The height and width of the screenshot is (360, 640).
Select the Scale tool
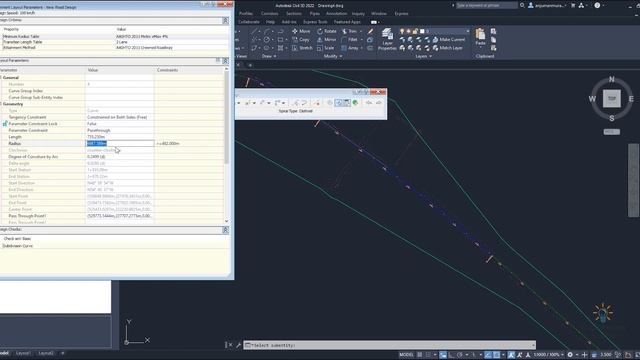325,48
